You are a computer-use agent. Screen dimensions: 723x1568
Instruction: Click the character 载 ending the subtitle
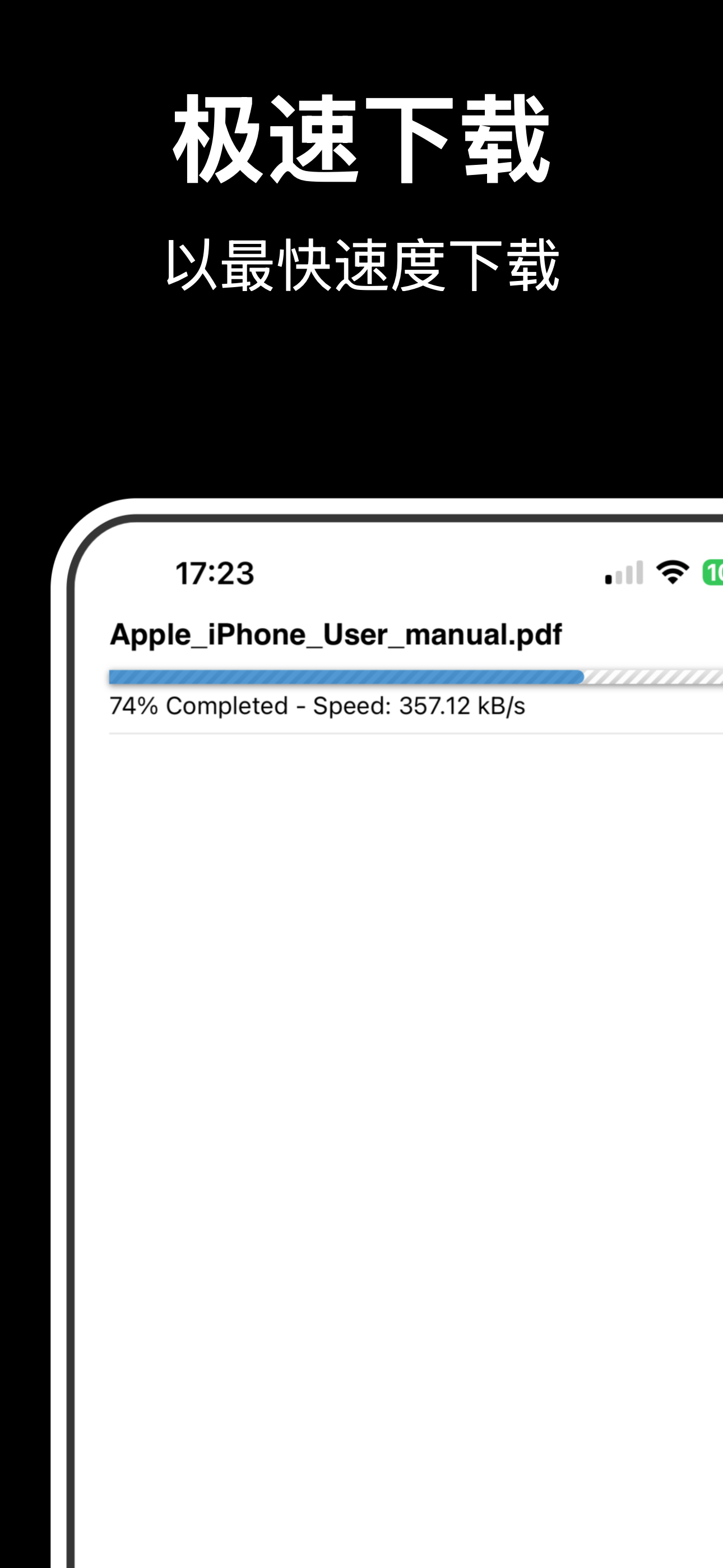point(533,265)
